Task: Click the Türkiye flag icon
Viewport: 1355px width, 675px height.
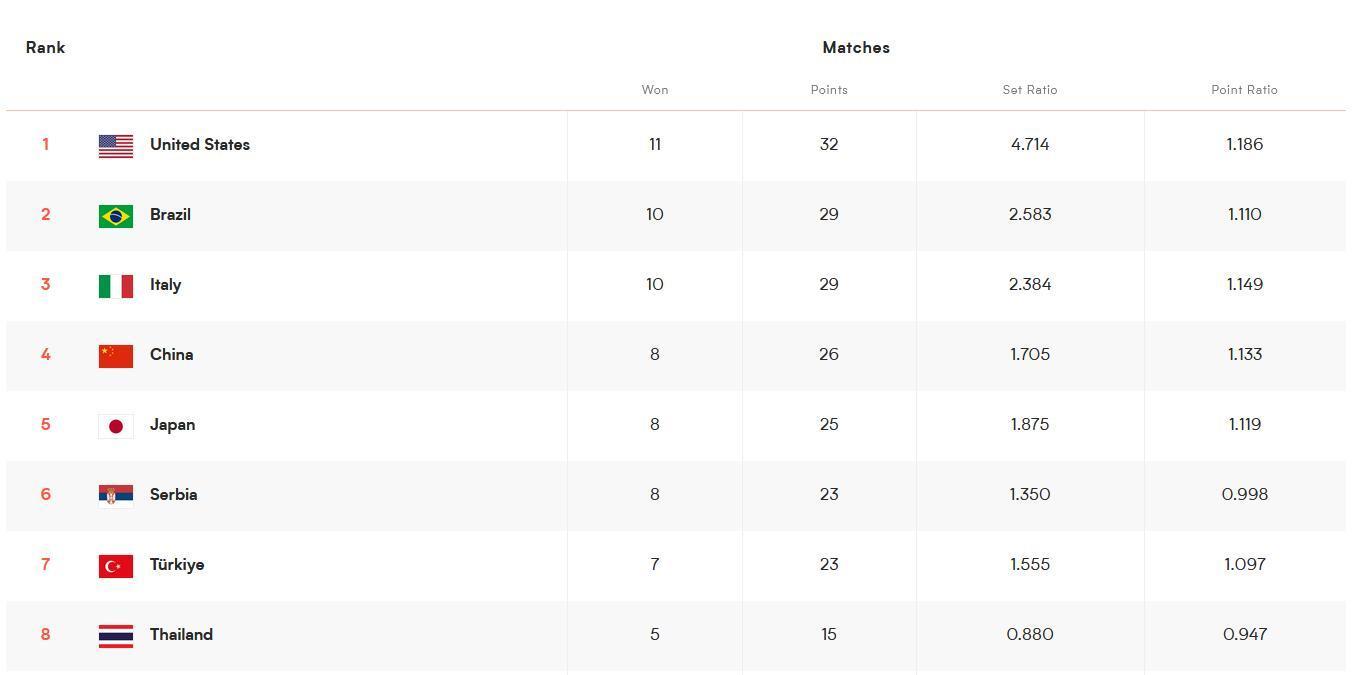Action: click(116, 566)
